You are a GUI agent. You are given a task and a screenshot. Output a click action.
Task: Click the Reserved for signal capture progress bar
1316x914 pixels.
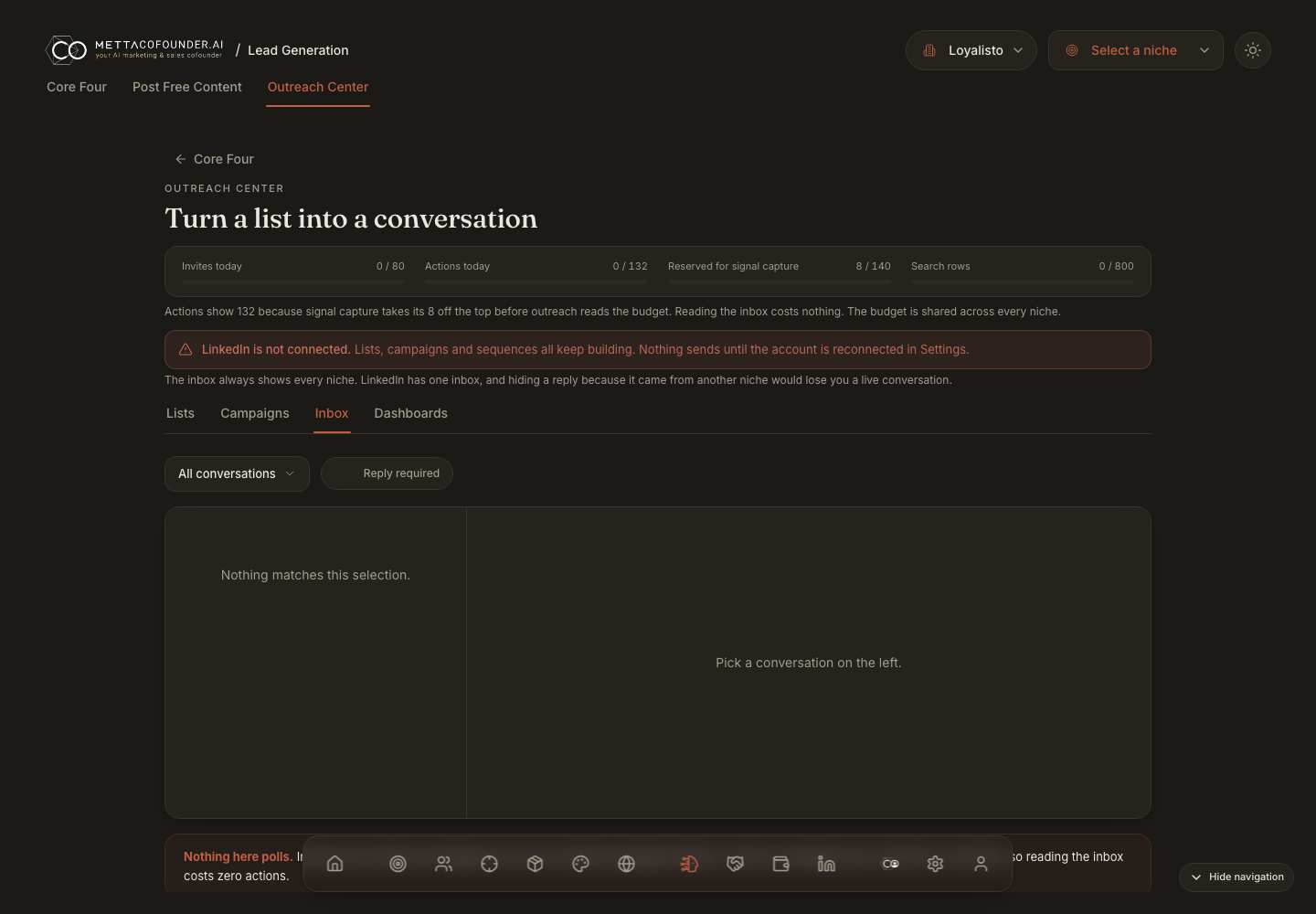point(780,282)
